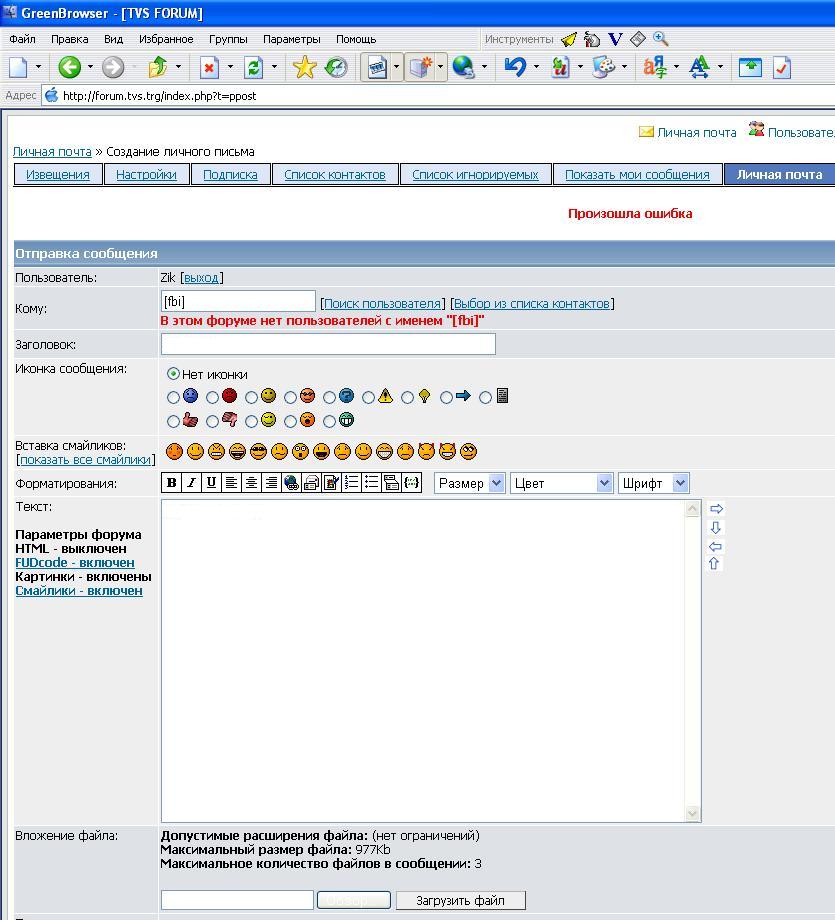
Task: Apply Underline formatting to text
Action: click(211, 483)
